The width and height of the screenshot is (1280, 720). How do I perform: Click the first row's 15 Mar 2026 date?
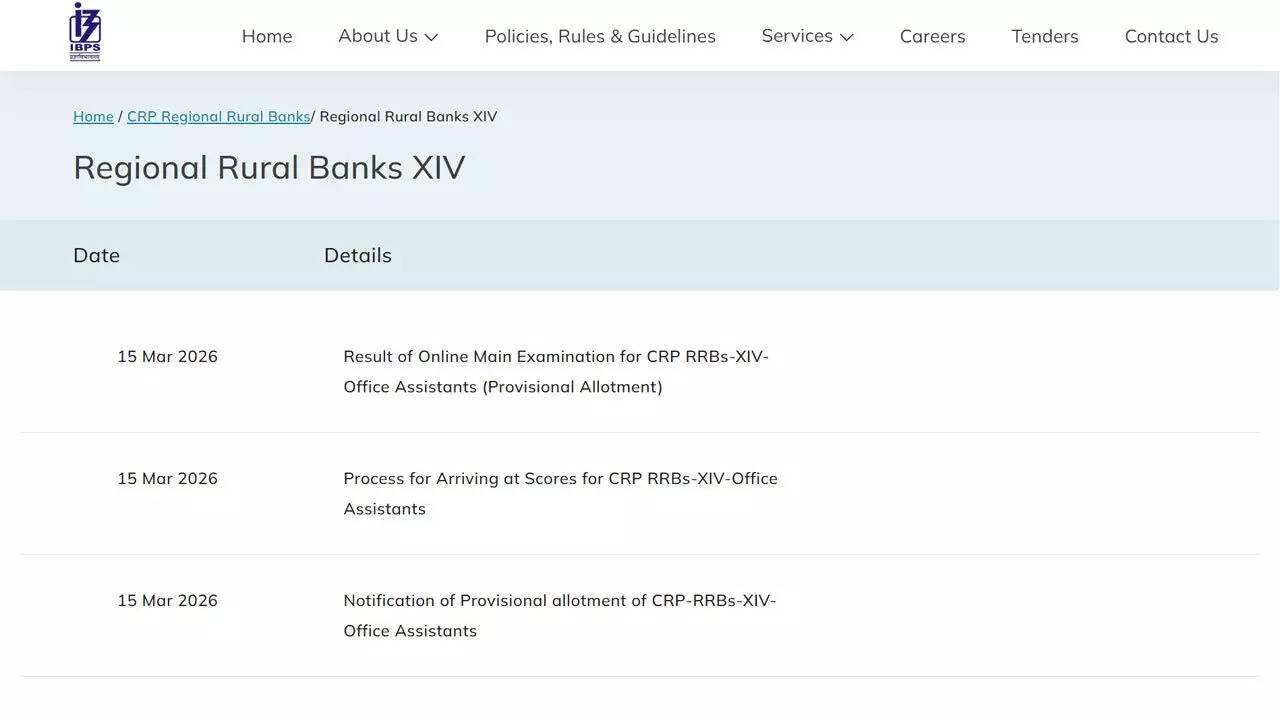click(167, 356)
